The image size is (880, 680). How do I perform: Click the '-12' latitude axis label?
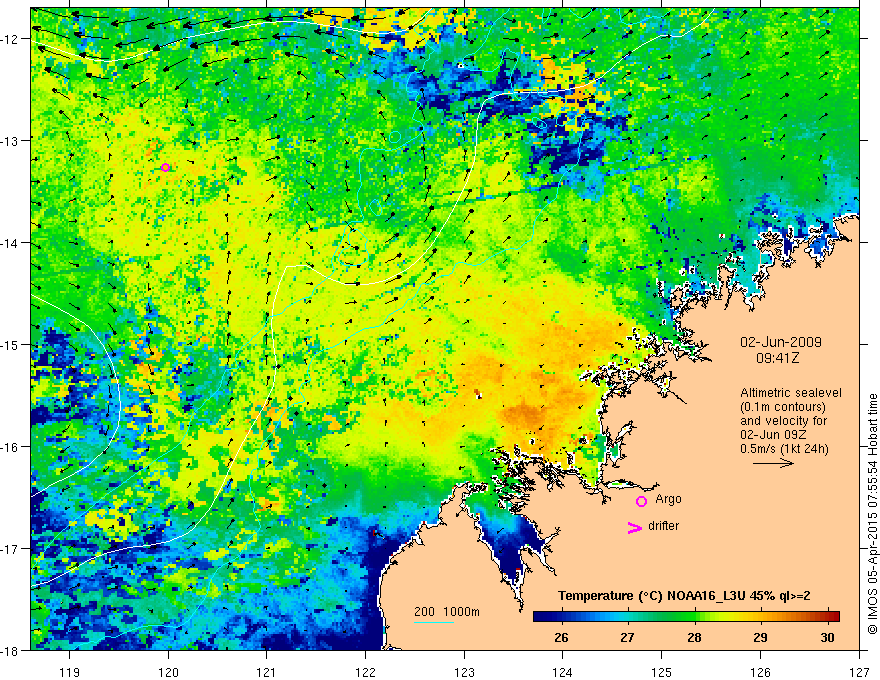pyautogui.click(x=11, y=39)
